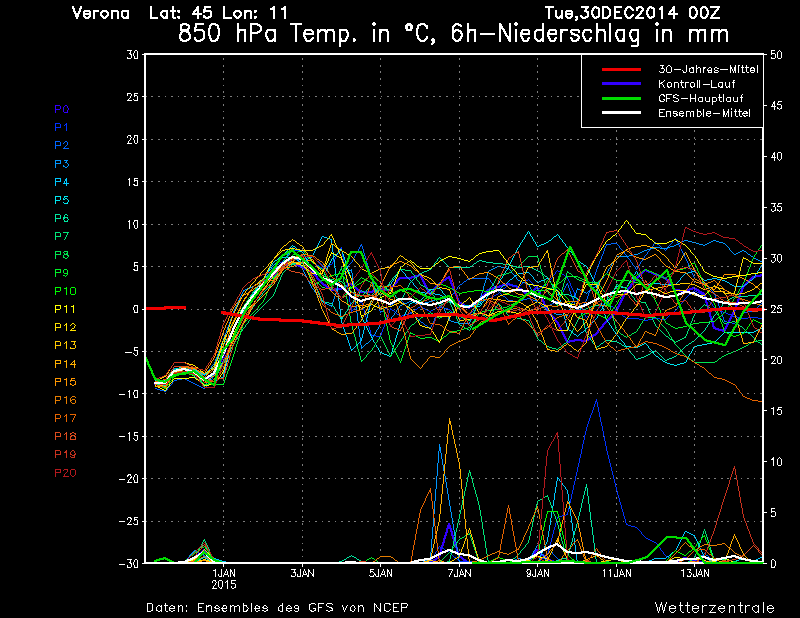800x618 pixels.
Task: Click the "2015" year label under the date axis
Action: (x=224, y=585)
